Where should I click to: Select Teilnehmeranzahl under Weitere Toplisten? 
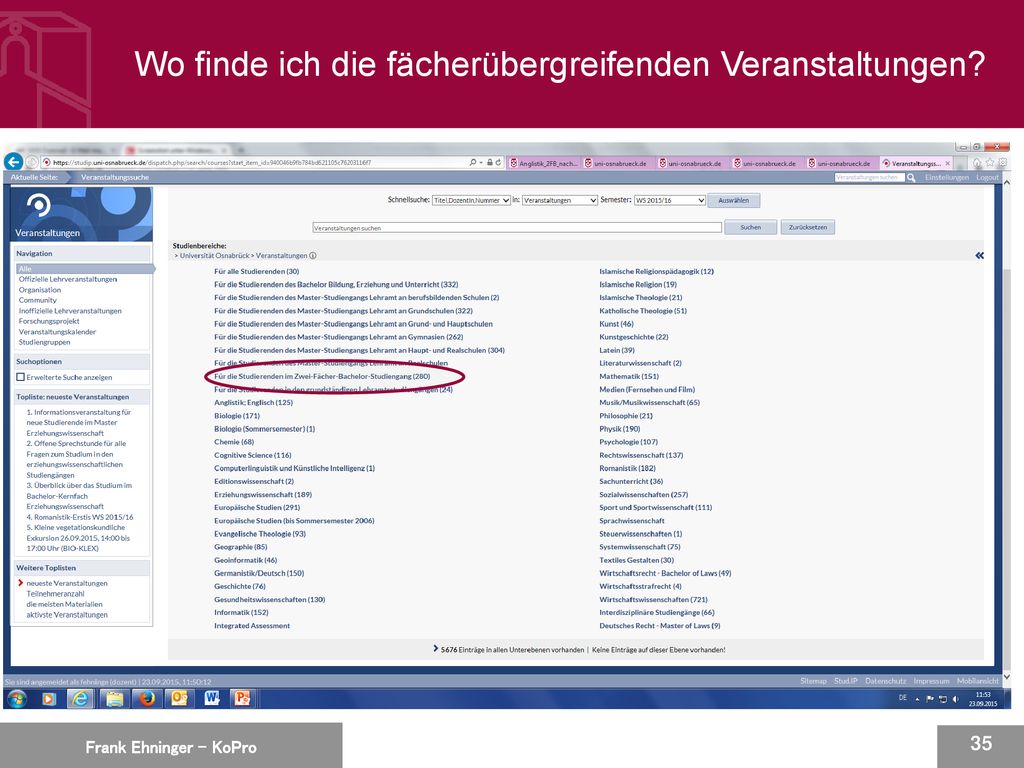(56, 594)
